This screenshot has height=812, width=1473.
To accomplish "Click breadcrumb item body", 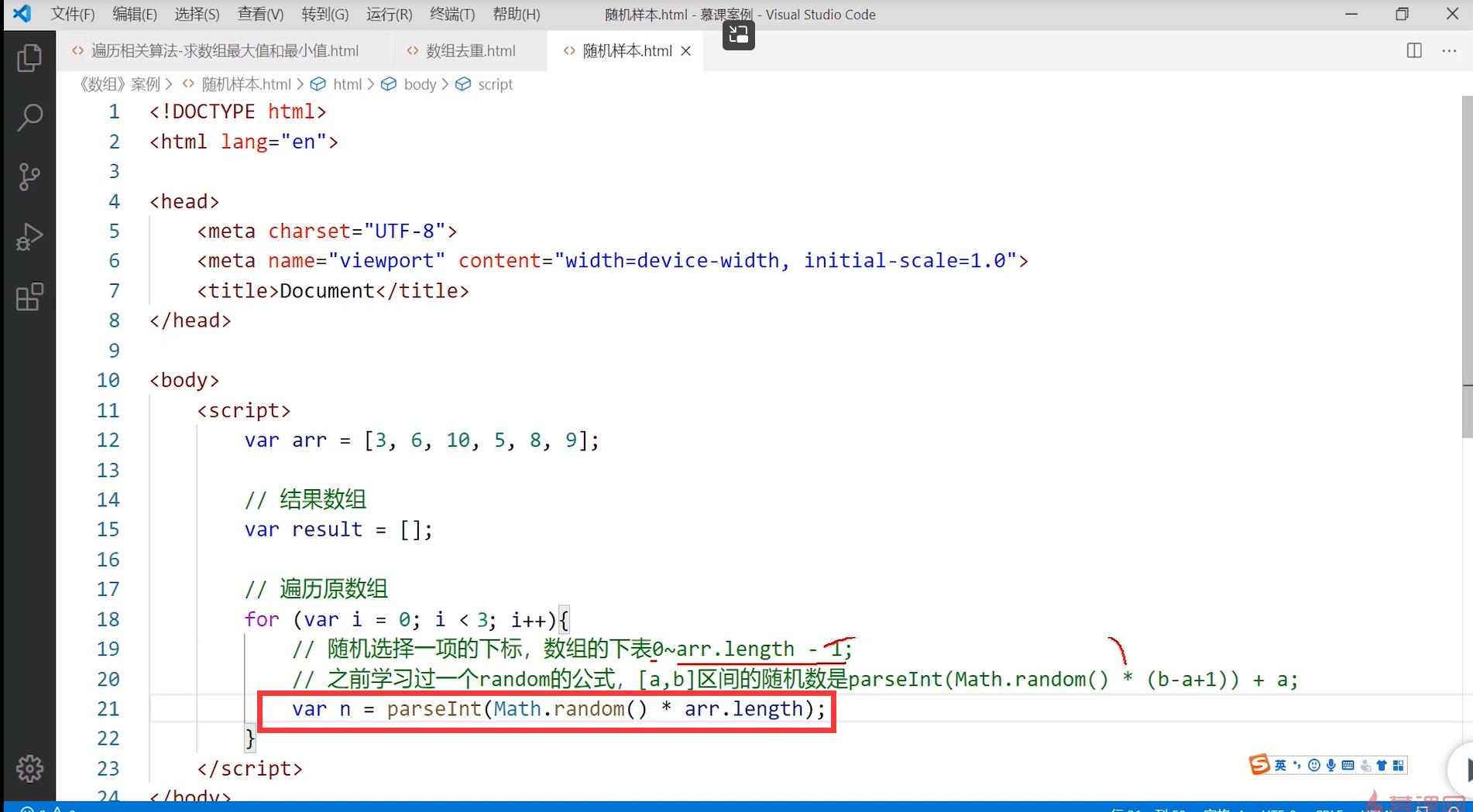I will (x=421, y=84).
